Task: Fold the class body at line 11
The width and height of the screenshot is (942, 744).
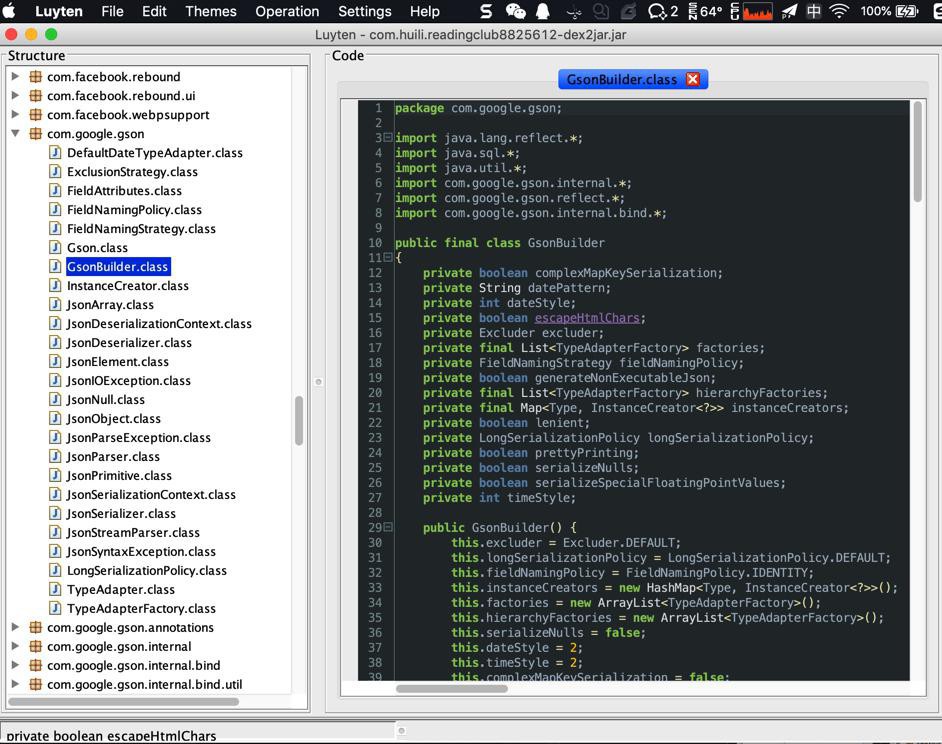Action: pyautogui.click(x=387, y=258)
